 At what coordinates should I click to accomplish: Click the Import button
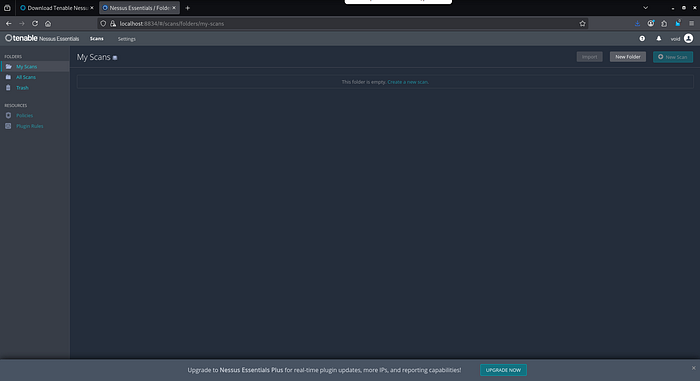tap(589, 57)
